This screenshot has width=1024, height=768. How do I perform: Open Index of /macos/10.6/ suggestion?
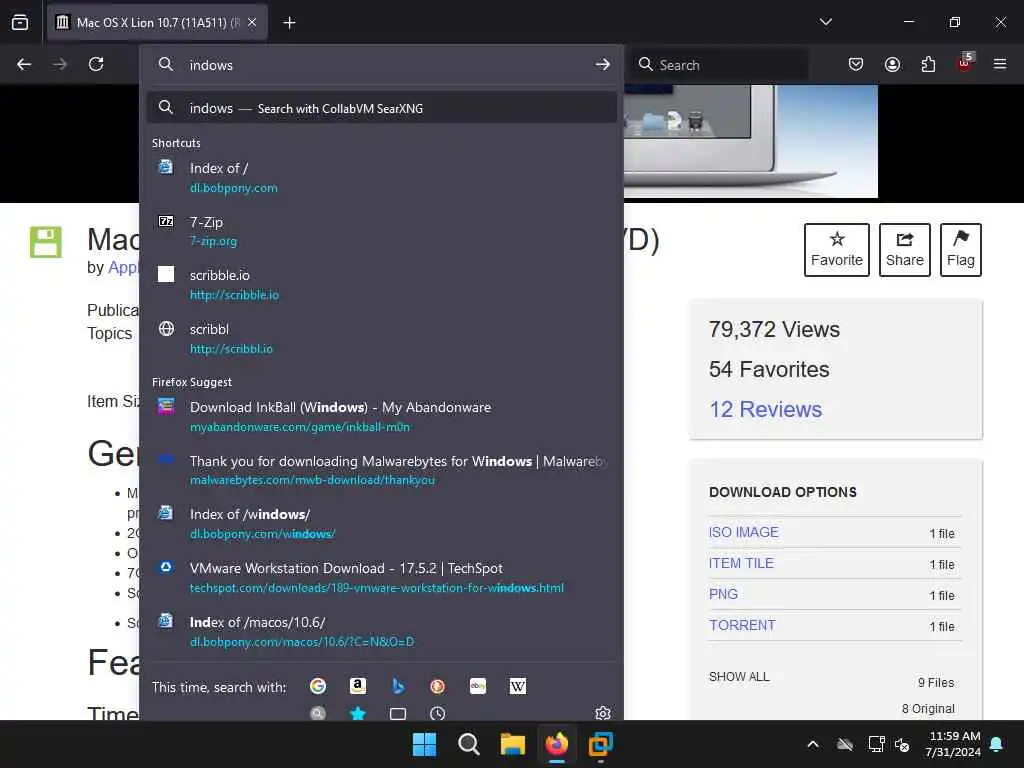382,632
